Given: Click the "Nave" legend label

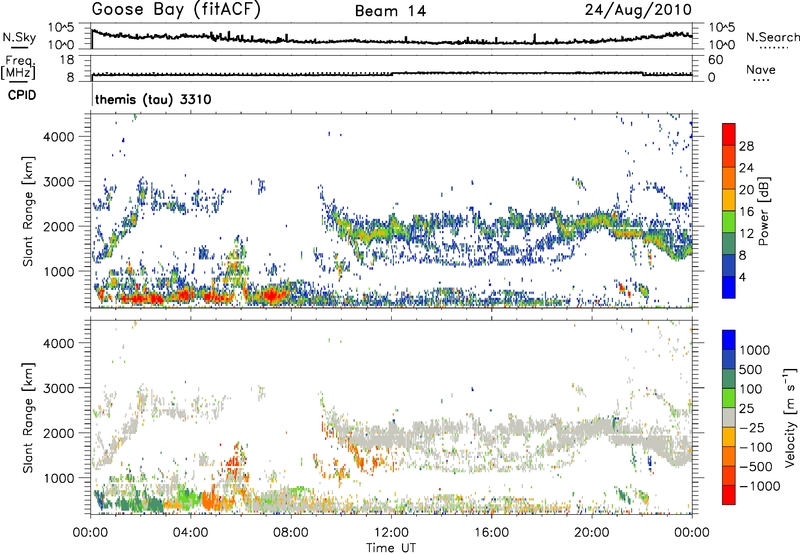Looking at the screenshot, I should pyautogui.click(x=761, y=69).
